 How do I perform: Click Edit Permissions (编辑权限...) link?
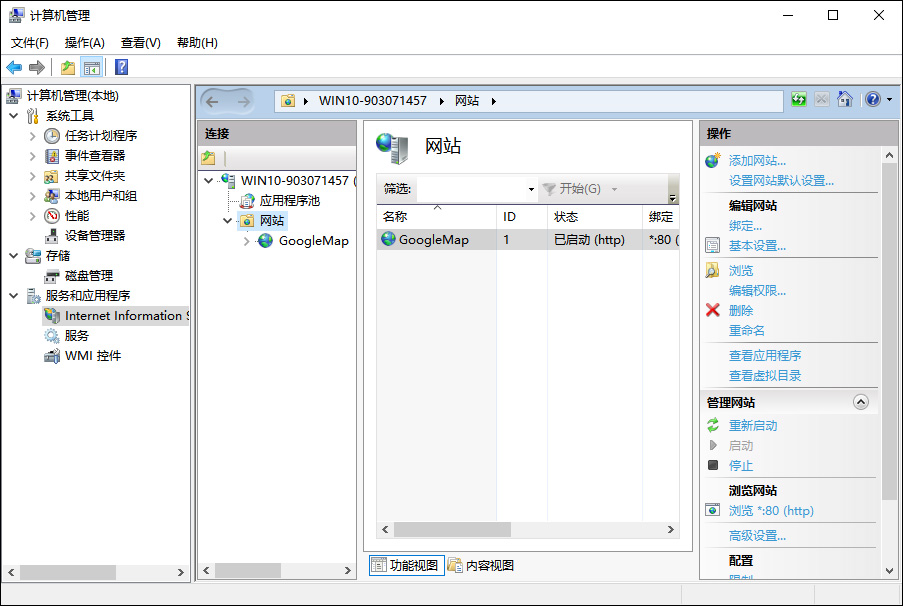(x=757, y=291)
